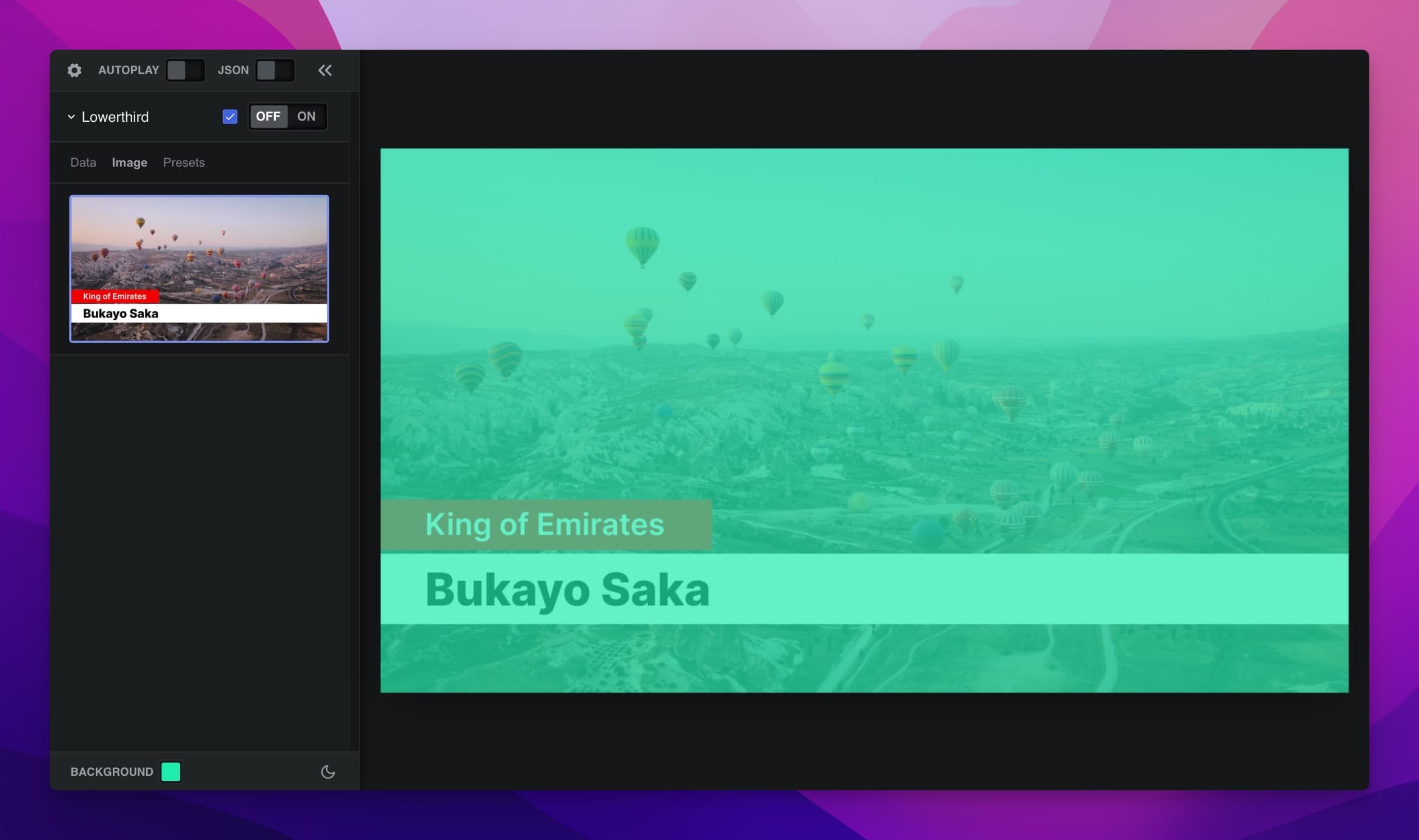Open the BACKGROUND color swatch

pos(171,772)
